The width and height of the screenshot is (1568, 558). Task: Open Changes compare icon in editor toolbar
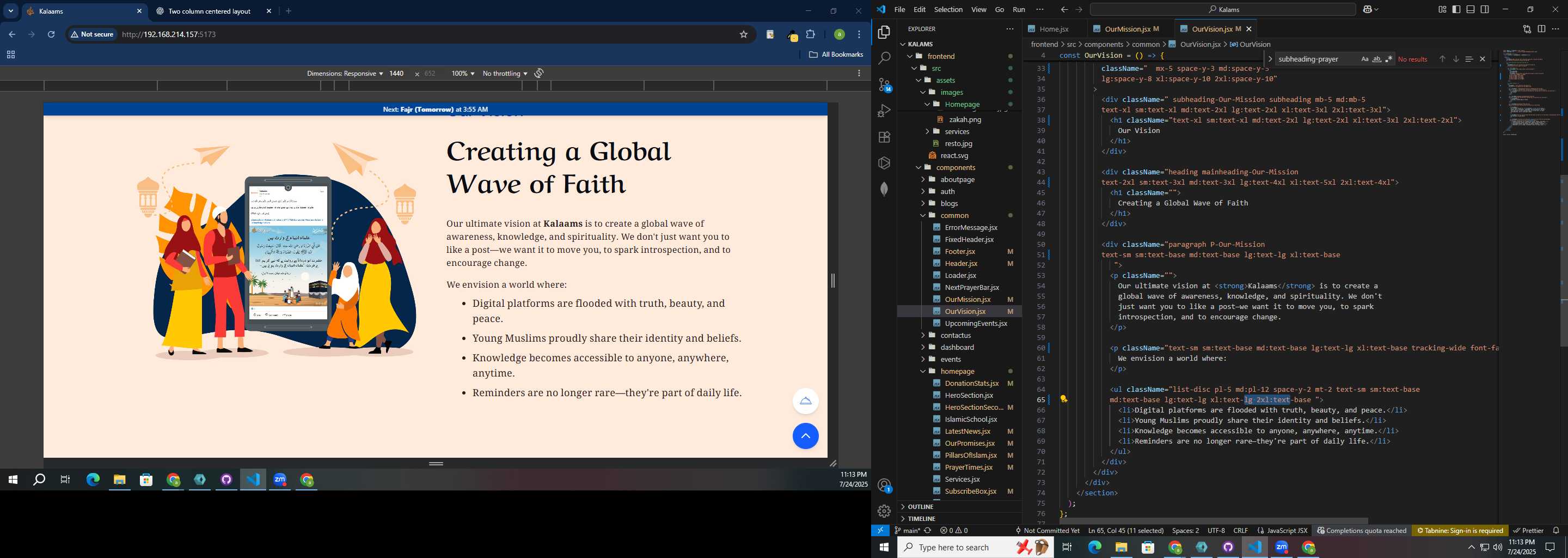point(1527,29)
